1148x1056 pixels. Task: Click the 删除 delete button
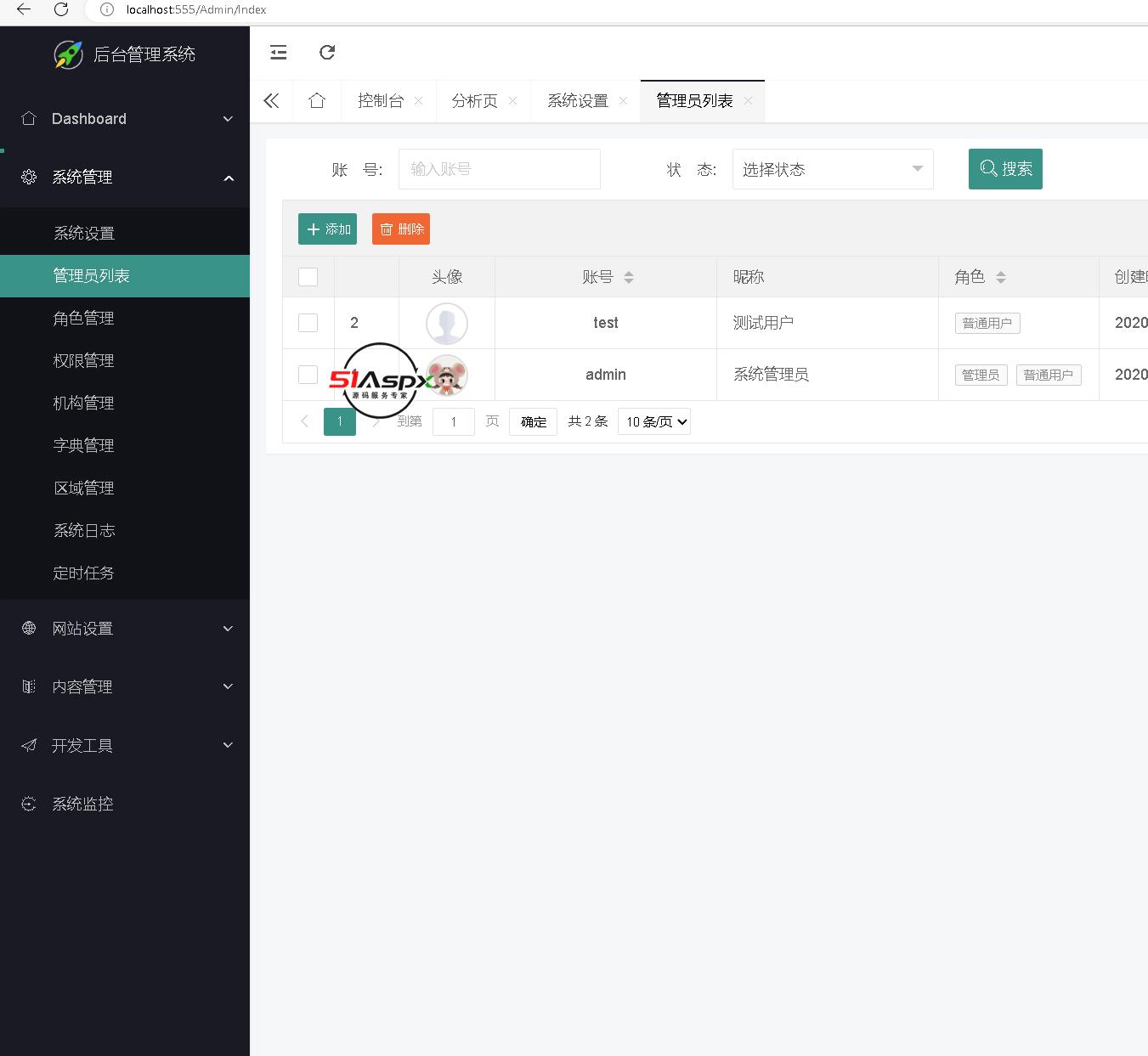click(401, 229)
